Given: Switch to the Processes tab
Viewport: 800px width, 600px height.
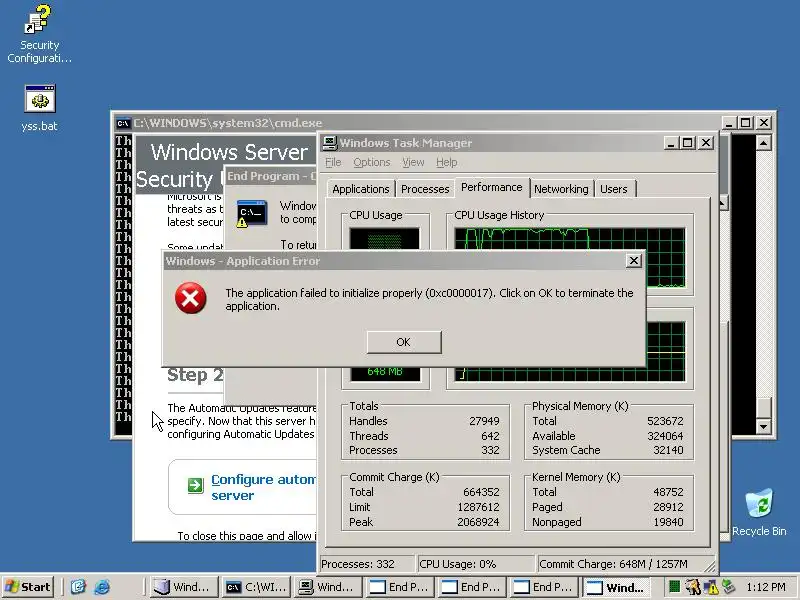Looking at the screenshot, I should tap(425, 189).
